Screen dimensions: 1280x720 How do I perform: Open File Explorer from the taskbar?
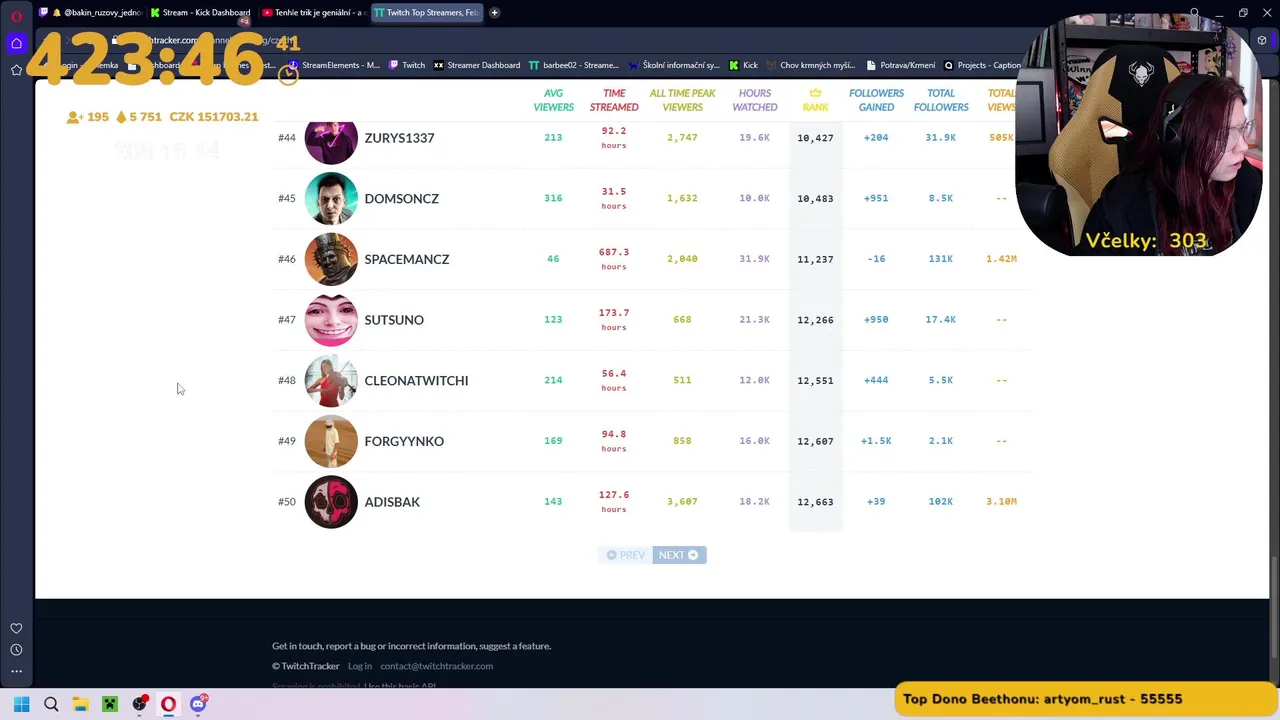click(80, 704)
